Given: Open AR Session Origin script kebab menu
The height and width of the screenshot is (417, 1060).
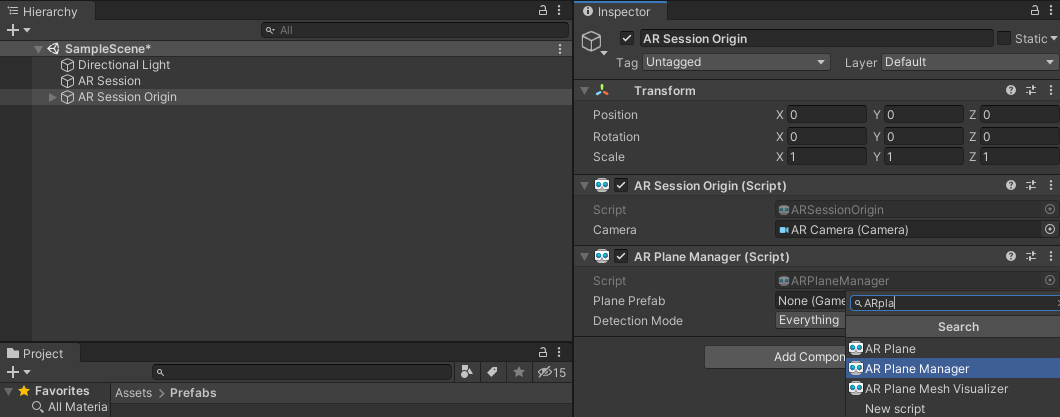Looking at the screenshot, I should coord(1050,186).
